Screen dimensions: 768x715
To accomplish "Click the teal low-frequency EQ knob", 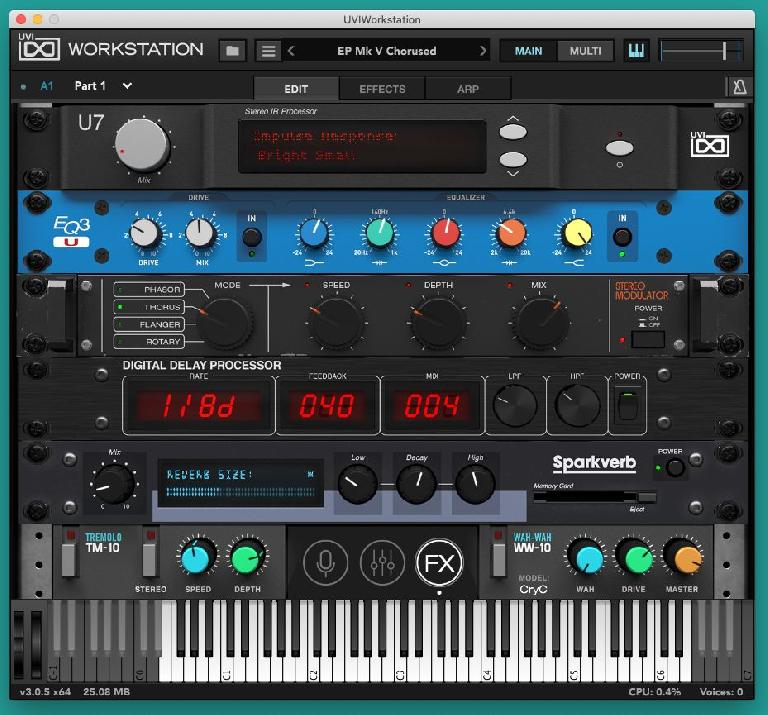I will tap(380, 234).
